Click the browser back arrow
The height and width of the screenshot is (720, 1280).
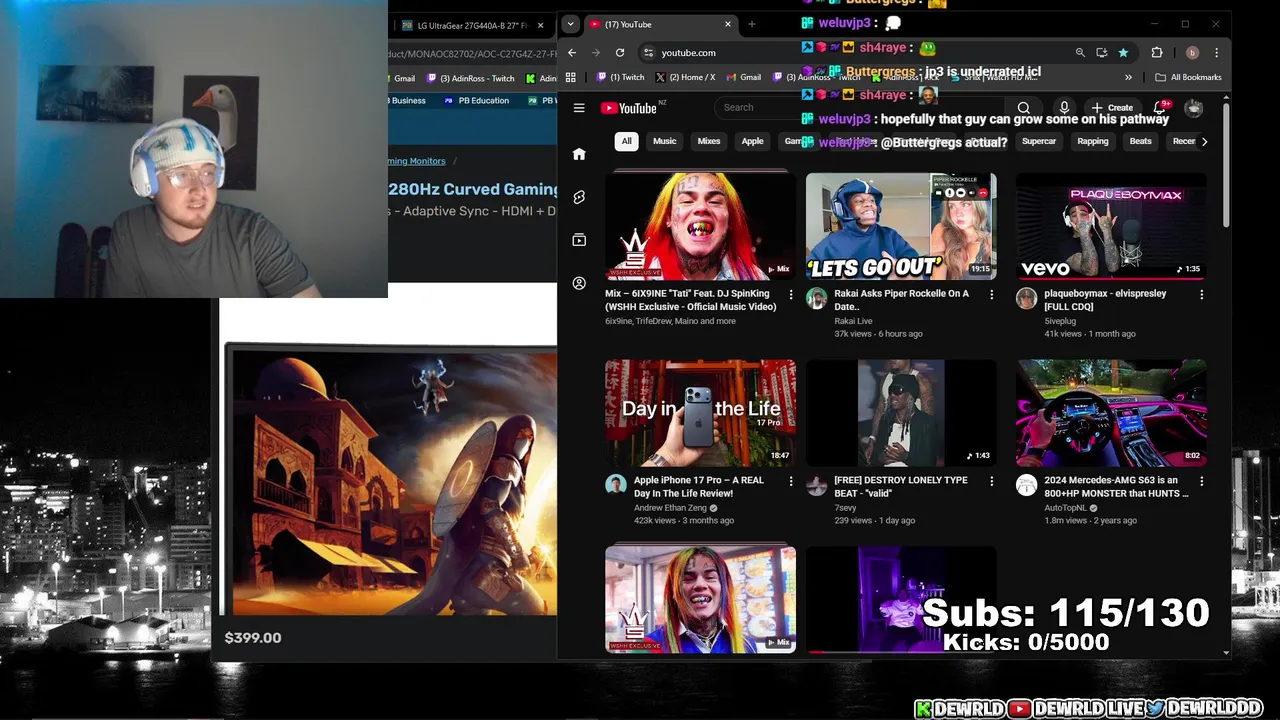(x=572, y=52)
